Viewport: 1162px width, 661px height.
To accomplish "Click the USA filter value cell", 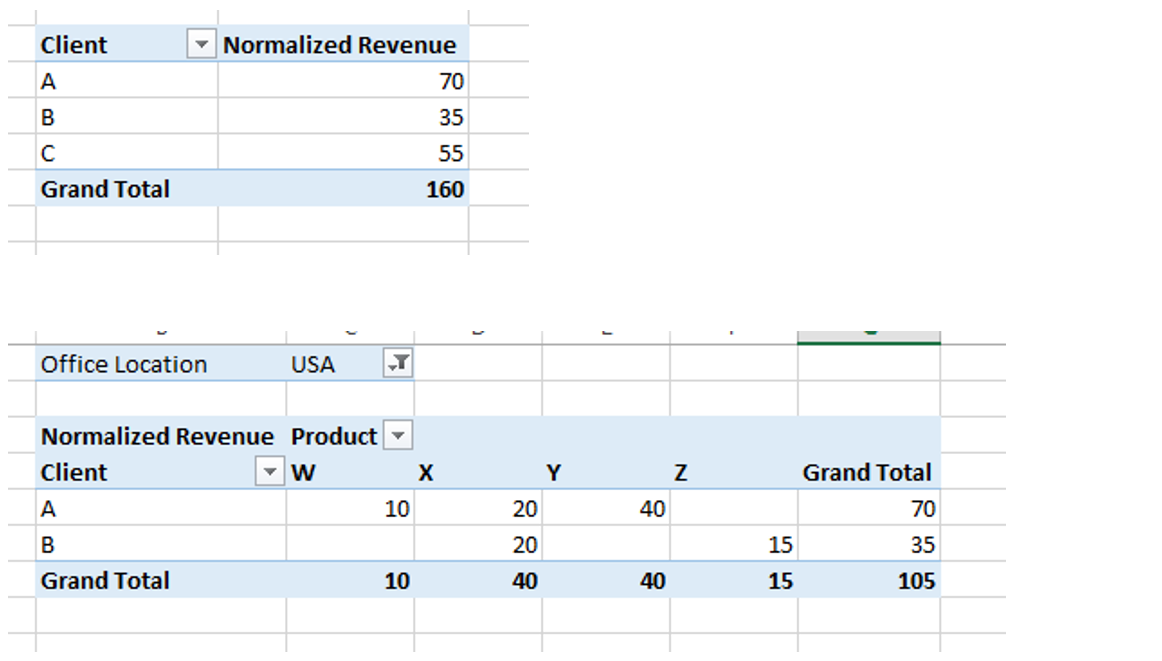I will [330, 363].
